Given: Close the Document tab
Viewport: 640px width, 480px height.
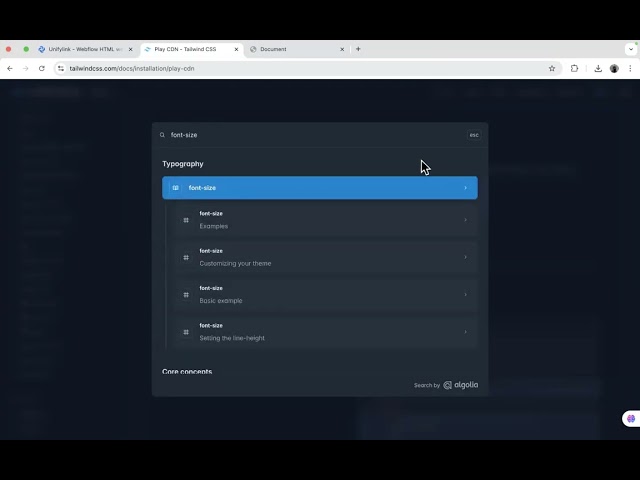Looking at the screenshot, I should (342, 49).
